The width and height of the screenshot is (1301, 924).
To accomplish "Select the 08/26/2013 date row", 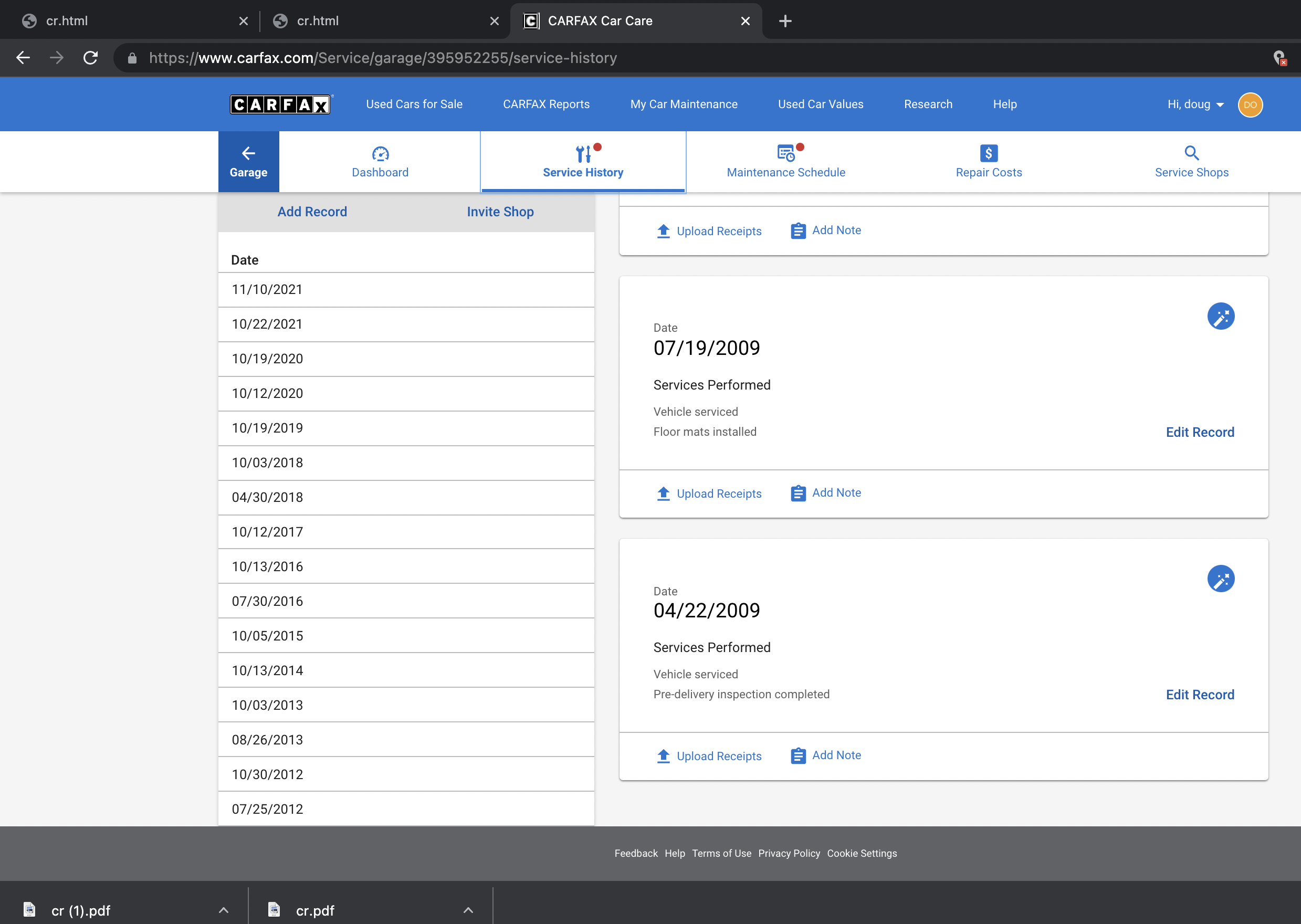I will (x=406, y=740).
